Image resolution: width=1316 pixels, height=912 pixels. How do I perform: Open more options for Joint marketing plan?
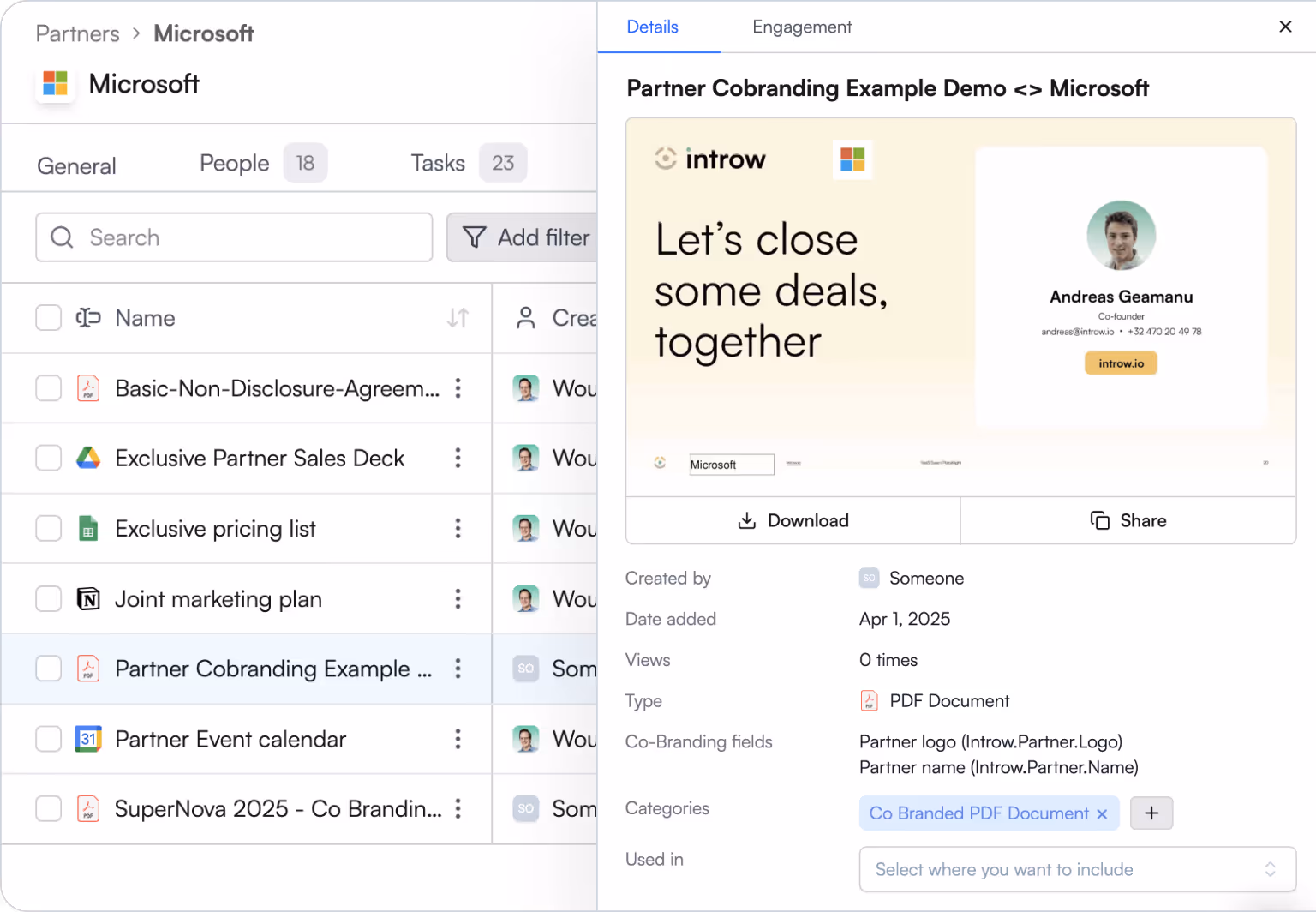click(x=458, y=598)
